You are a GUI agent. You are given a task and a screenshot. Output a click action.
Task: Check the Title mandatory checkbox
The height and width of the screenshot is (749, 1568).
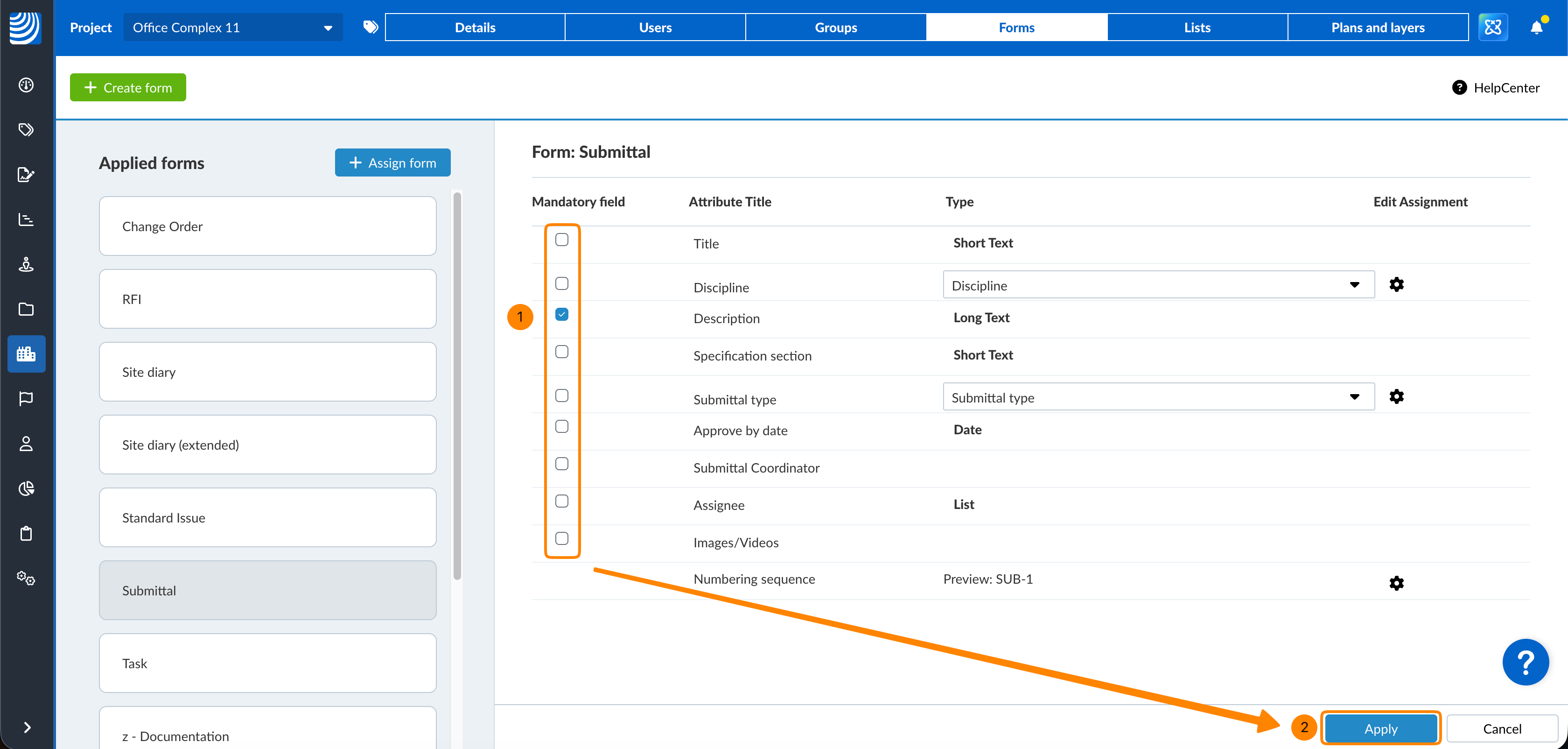tap(561, 240)
